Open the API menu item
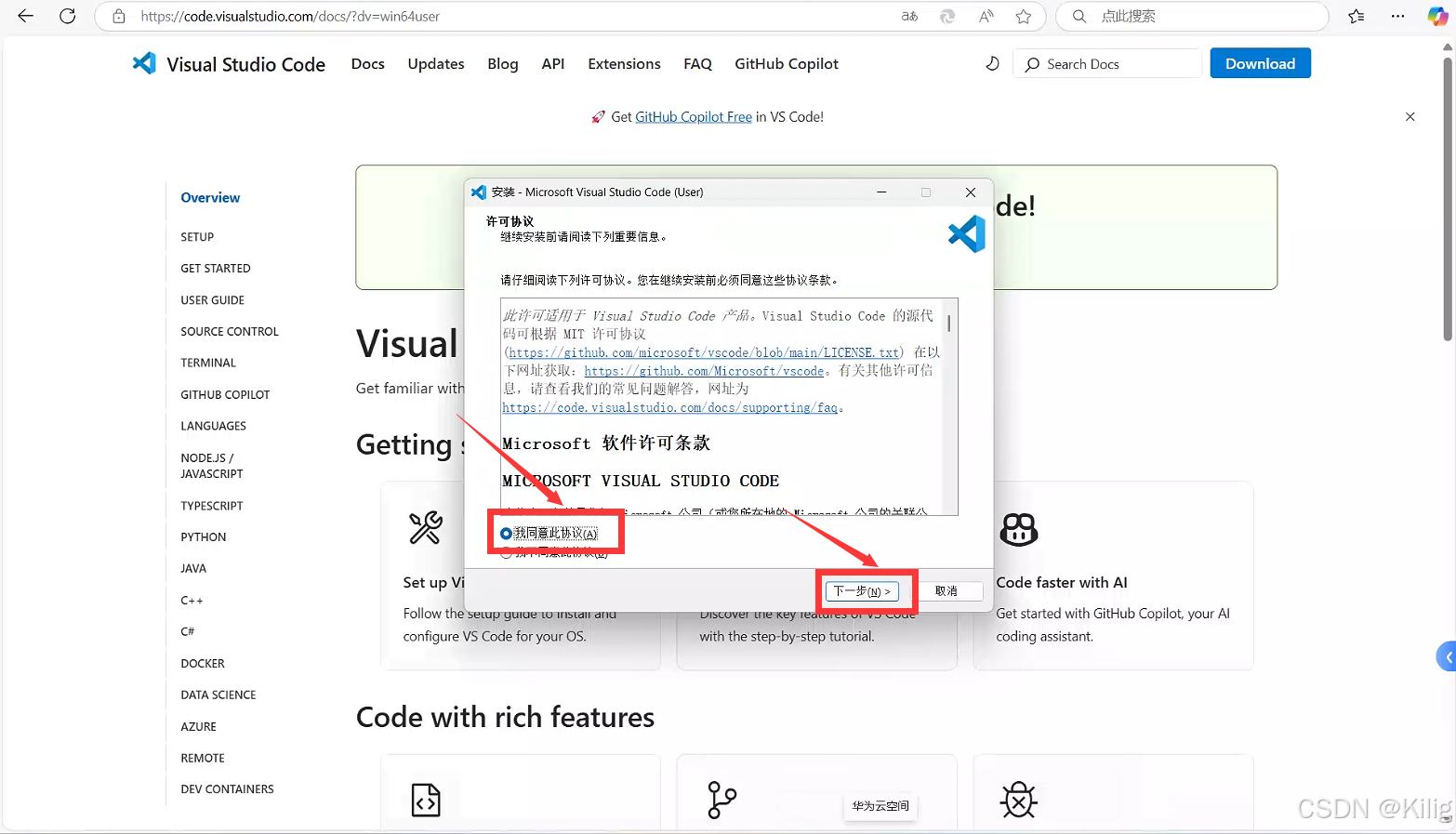This screenshot has width=1456, height=834. (x=553, y=63)
